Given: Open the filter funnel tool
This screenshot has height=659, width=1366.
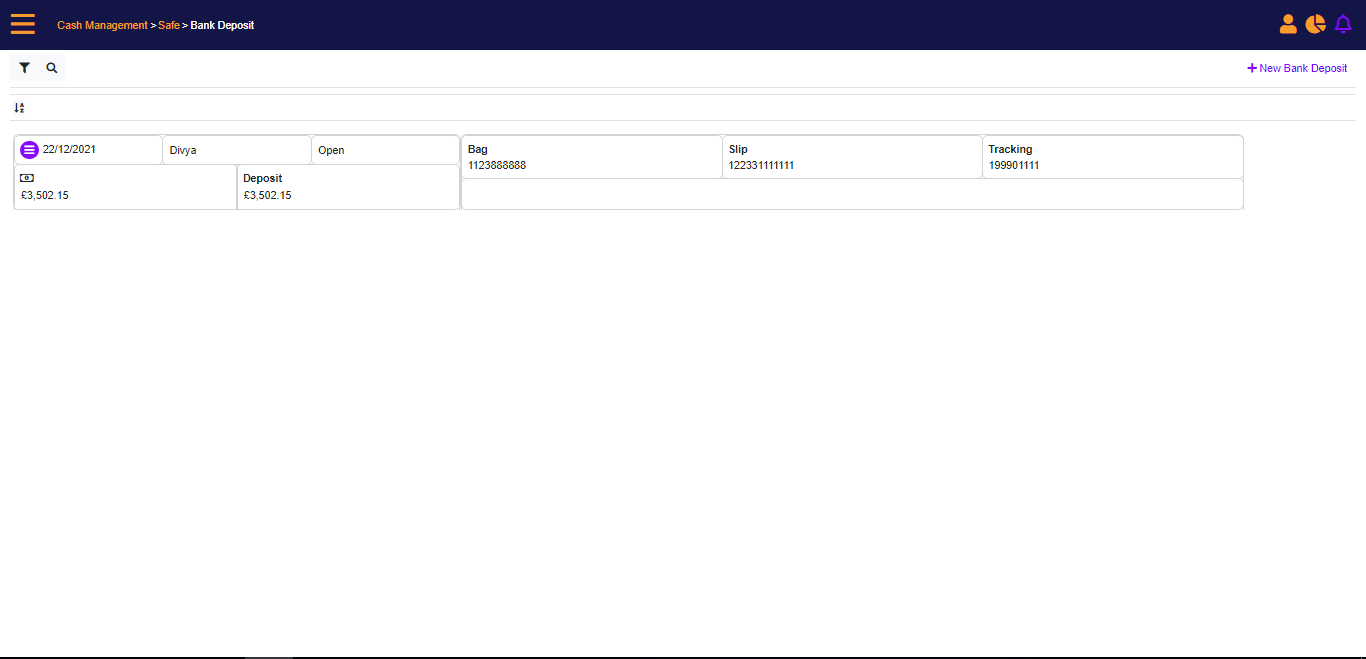Looking at the screenshot, I should [x=25, y=68].
